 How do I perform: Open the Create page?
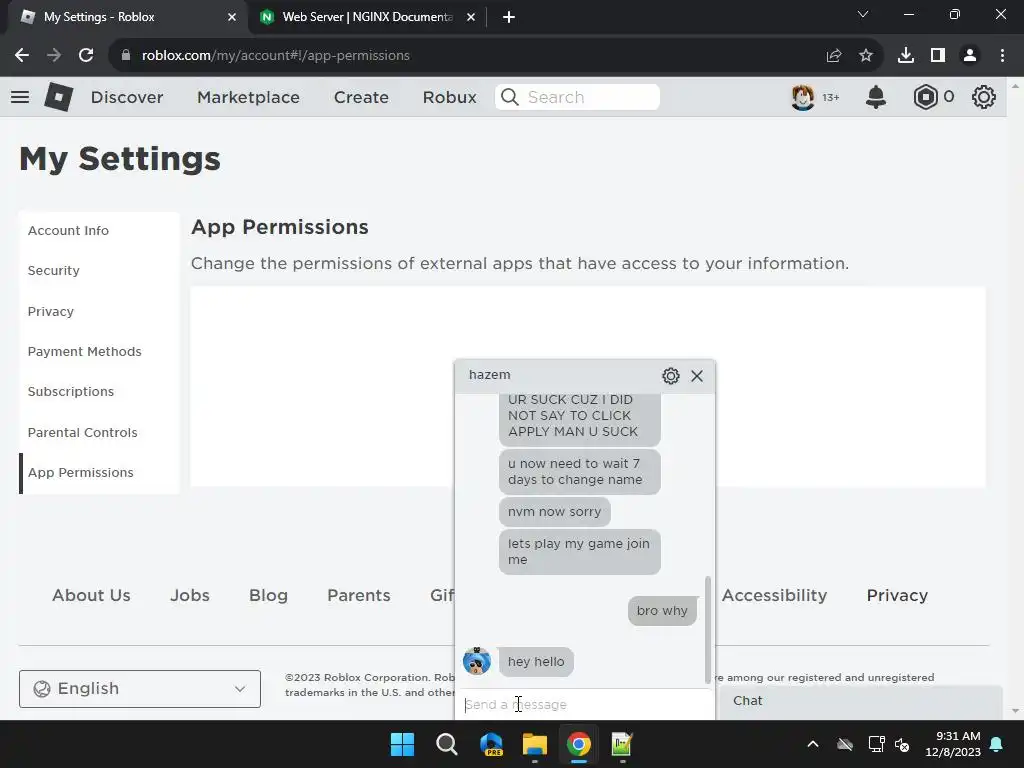pyautogui.click(x=361, y=97)
